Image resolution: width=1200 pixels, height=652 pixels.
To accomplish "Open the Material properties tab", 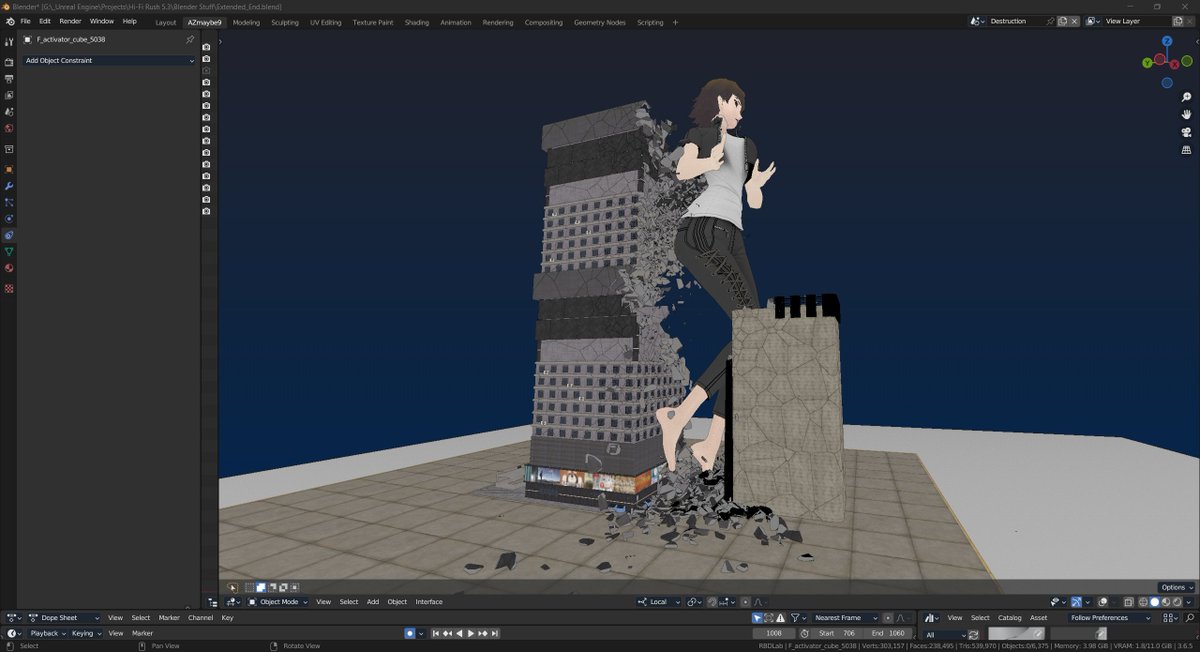I will (x=9, y=268).
